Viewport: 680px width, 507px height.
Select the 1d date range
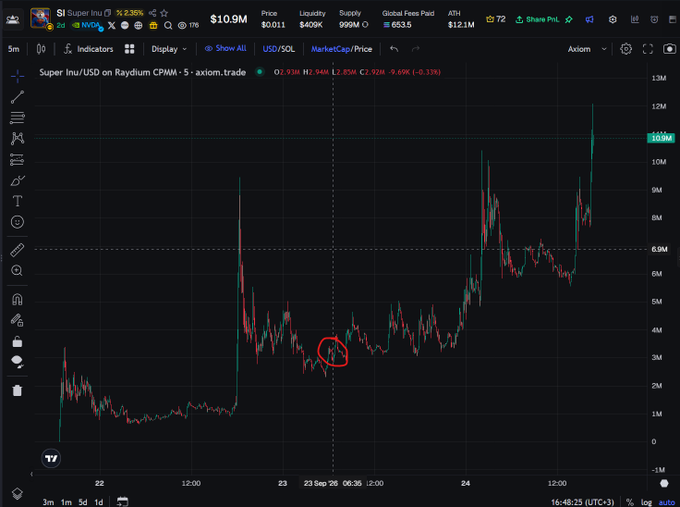(x=99, y=502)
